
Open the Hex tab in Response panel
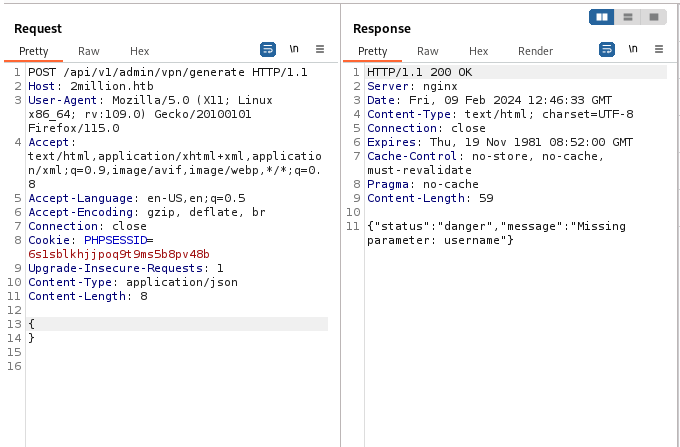pyautogui.click(x=479, y=51)
